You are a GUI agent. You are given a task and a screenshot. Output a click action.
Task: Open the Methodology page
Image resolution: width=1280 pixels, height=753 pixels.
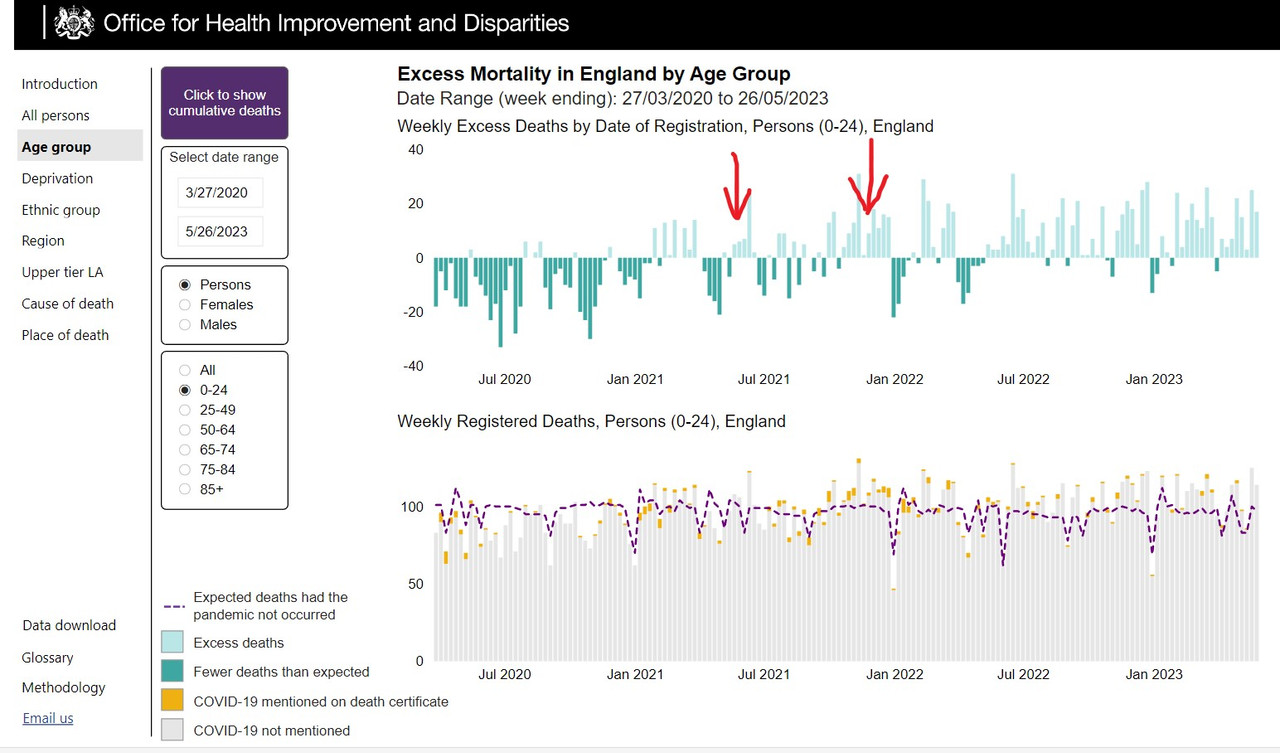click(x=64, y=688)
